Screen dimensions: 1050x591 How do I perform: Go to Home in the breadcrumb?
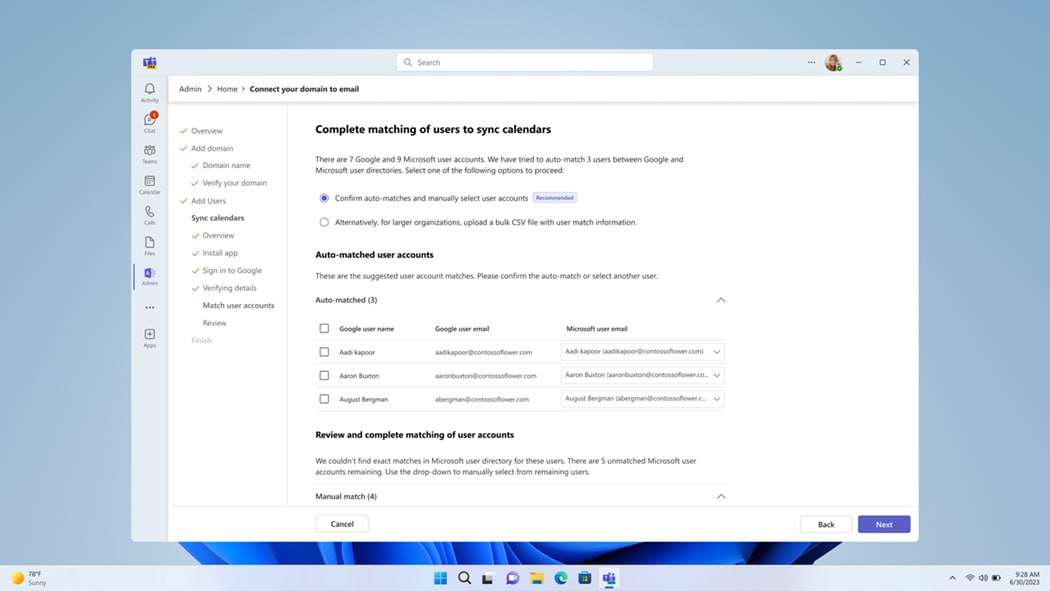point(227,89)
